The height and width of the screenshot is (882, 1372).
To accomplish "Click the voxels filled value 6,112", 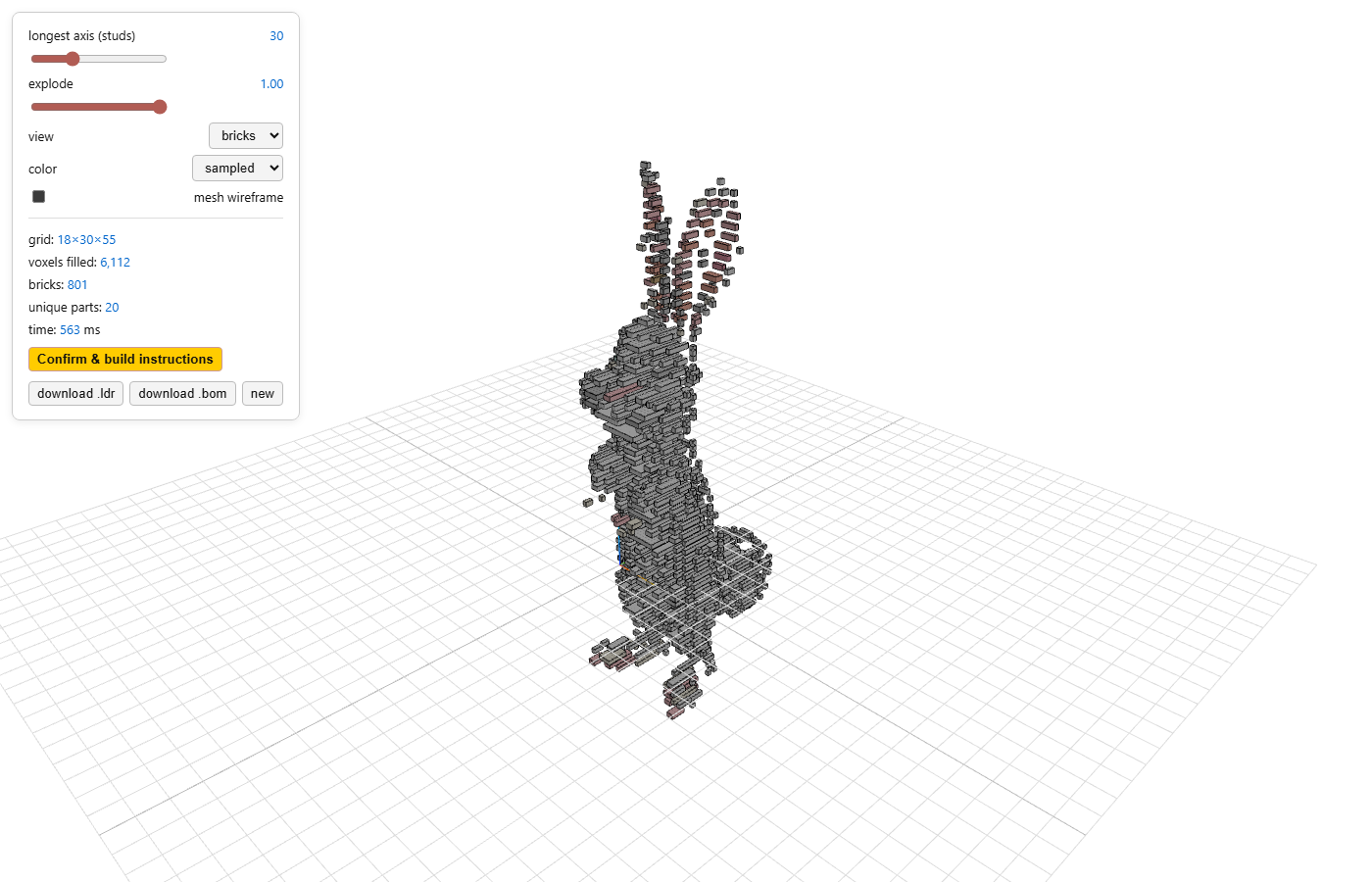I will (115, 262).
